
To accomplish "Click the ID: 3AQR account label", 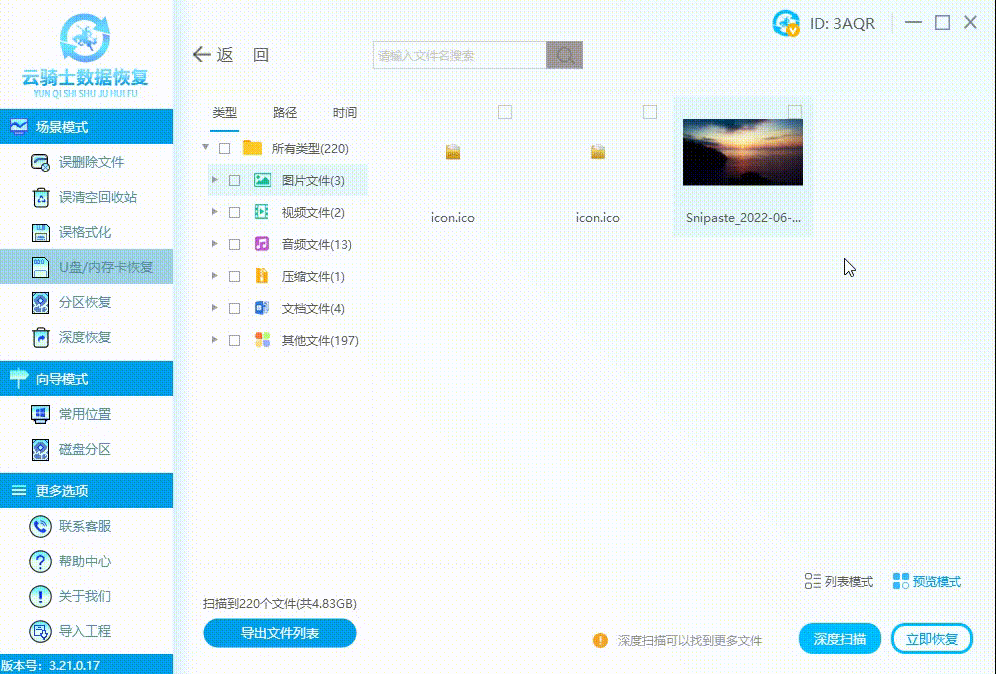I will tap(842, 24).
